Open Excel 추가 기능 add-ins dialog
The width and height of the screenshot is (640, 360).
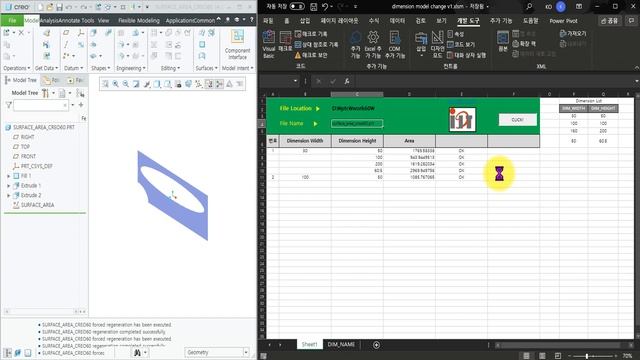point(373,44)
